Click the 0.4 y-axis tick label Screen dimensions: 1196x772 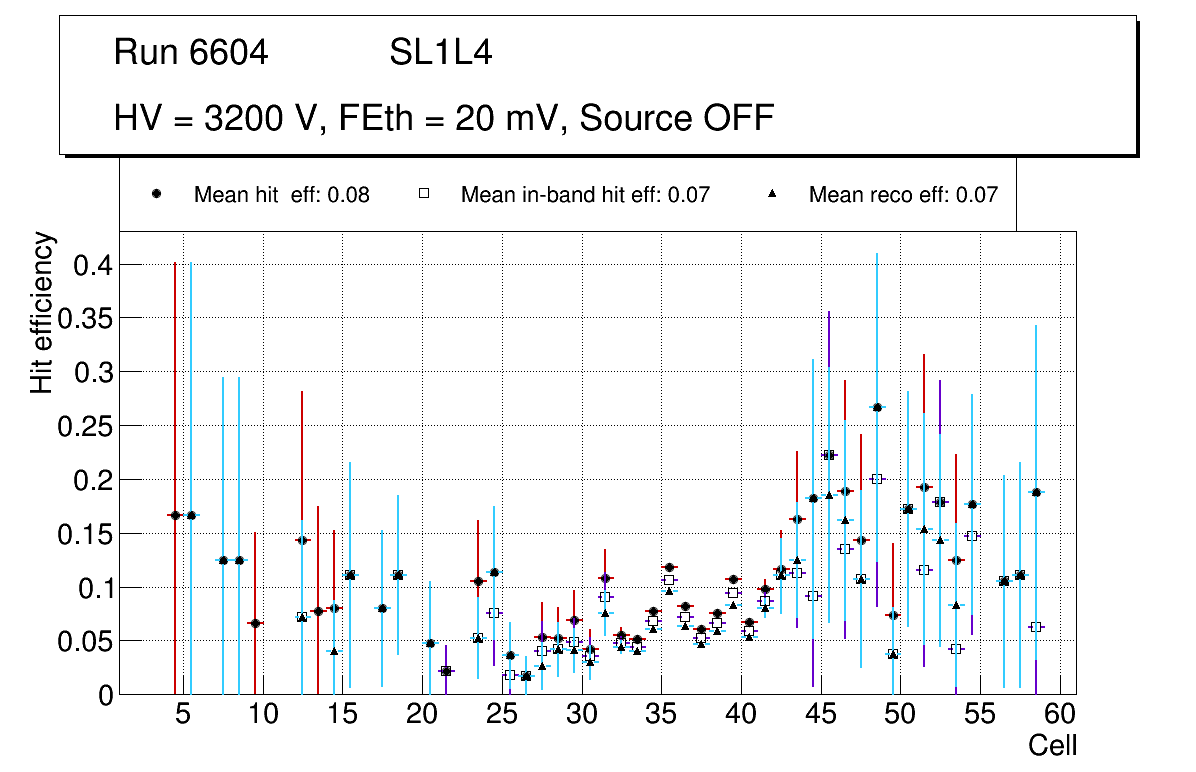pyautogui.click(x=85, y=265)
